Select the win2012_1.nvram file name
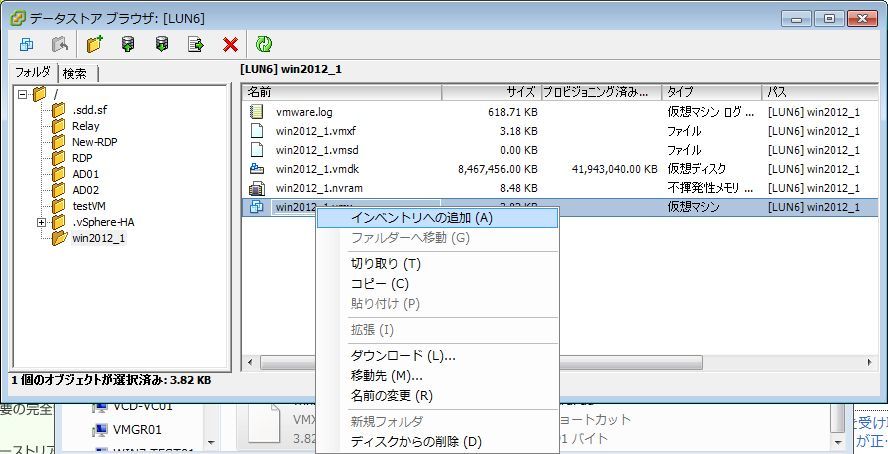This screenshot has width=888, height=454. point(319,189)
